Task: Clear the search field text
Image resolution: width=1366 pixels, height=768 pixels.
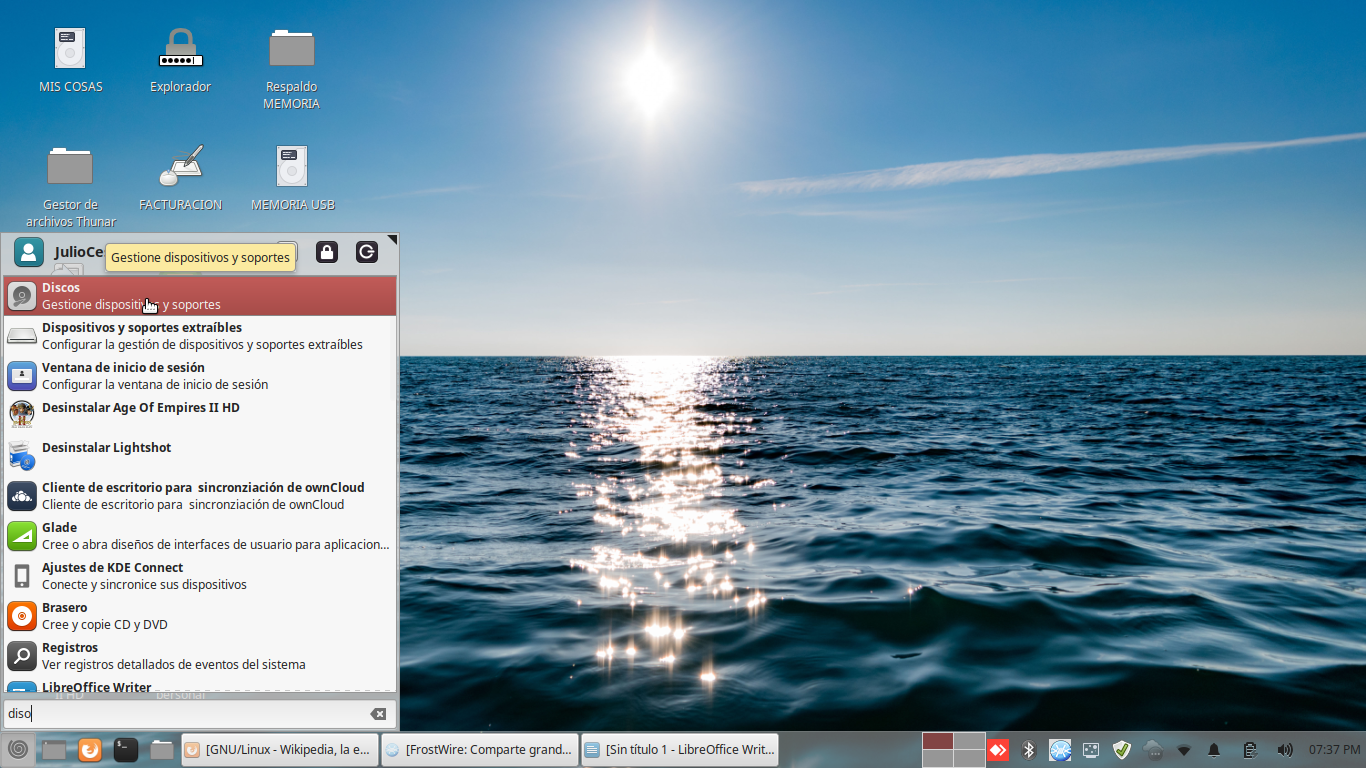Action: click(x=378, y=714)
